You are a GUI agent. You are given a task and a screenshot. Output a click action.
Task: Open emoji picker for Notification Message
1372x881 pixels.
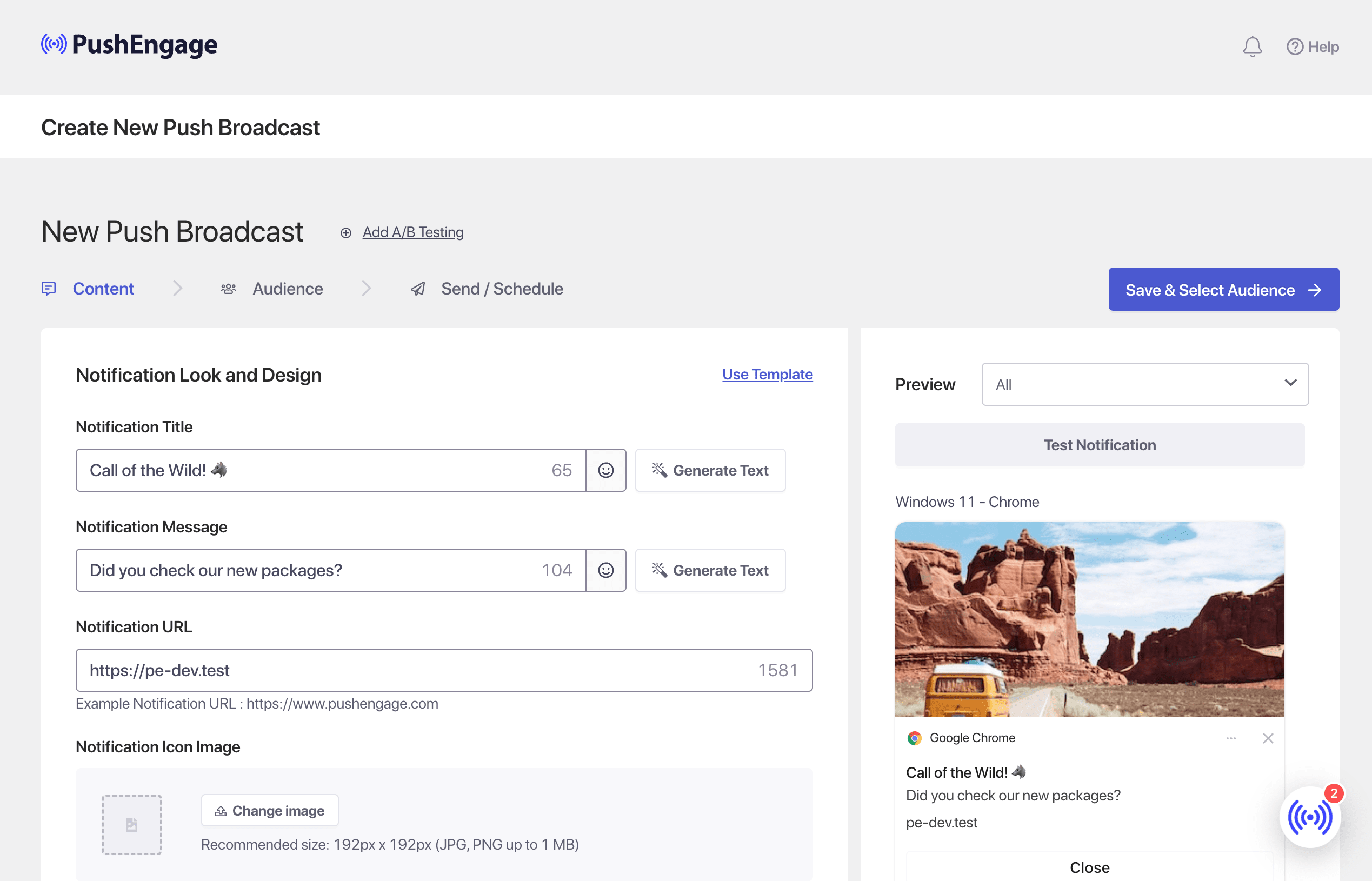point(605,570)
